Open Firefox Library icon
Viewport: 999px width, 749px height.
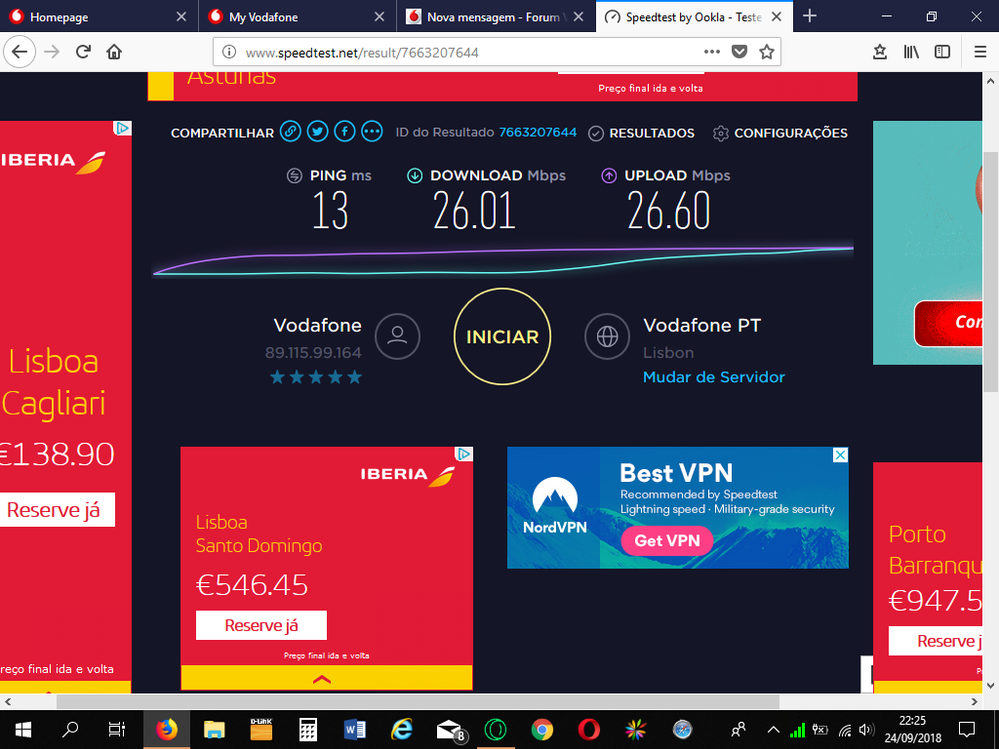[911, 52]
